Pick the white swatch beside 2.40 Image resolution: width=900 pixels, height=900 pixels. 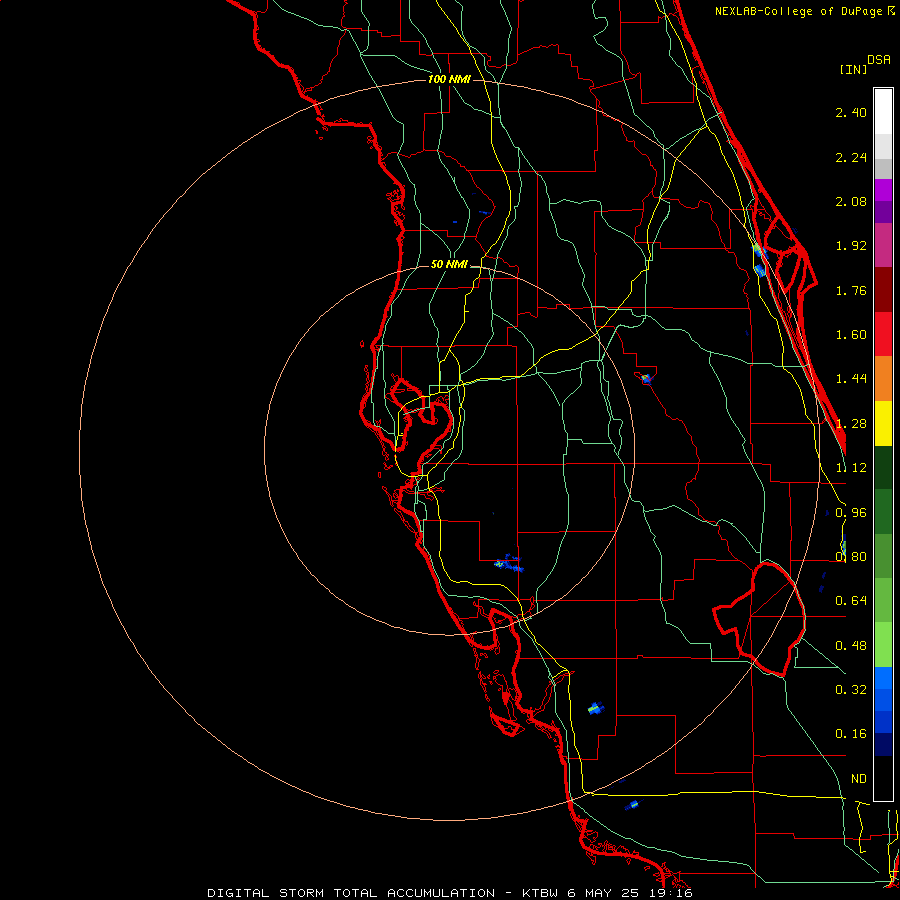[883, 112]
